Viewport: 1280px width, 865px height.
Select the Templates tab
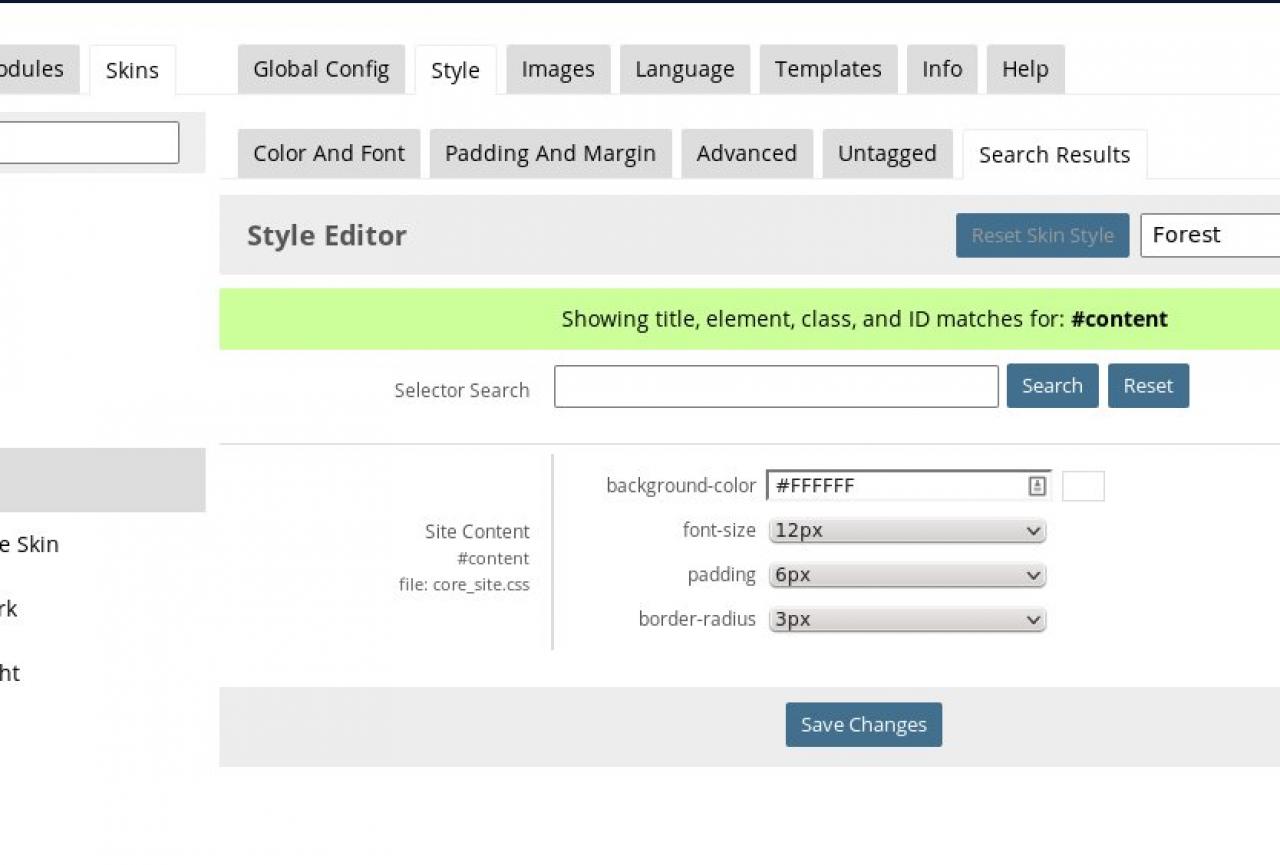(x=828, y=70)
